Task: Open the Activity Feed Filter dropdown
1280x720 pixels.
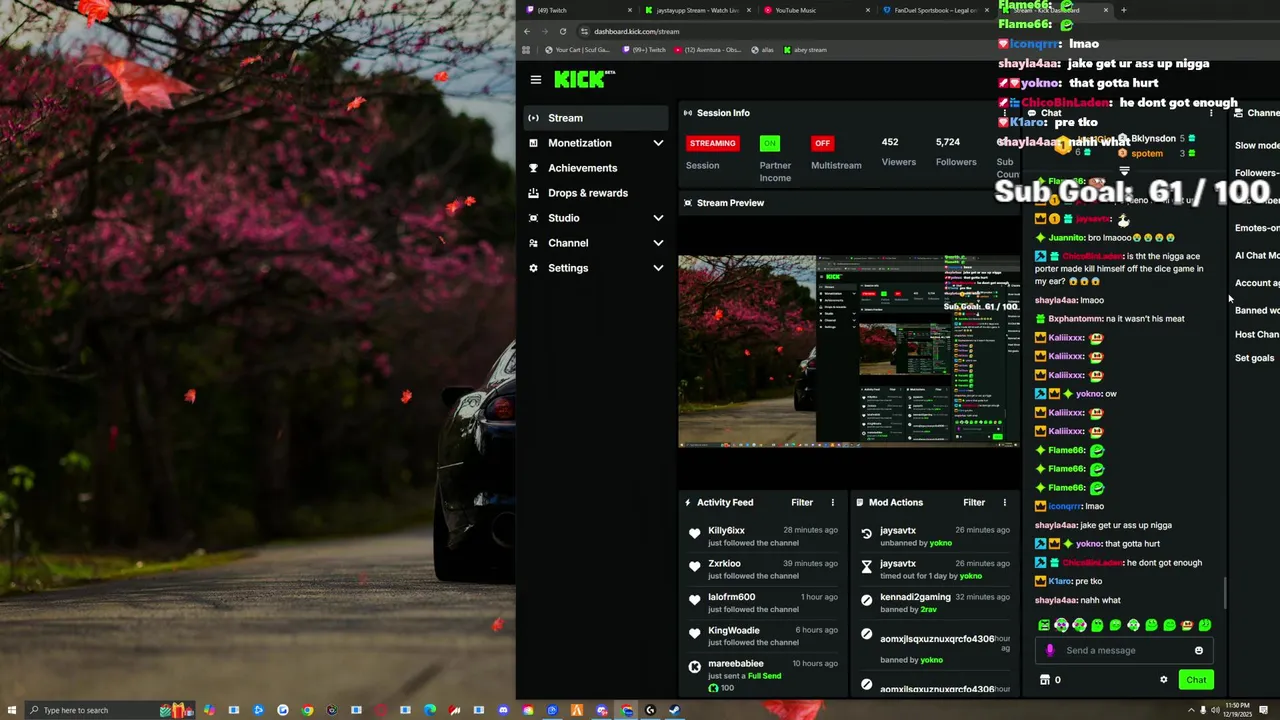Action: [802, 503]
